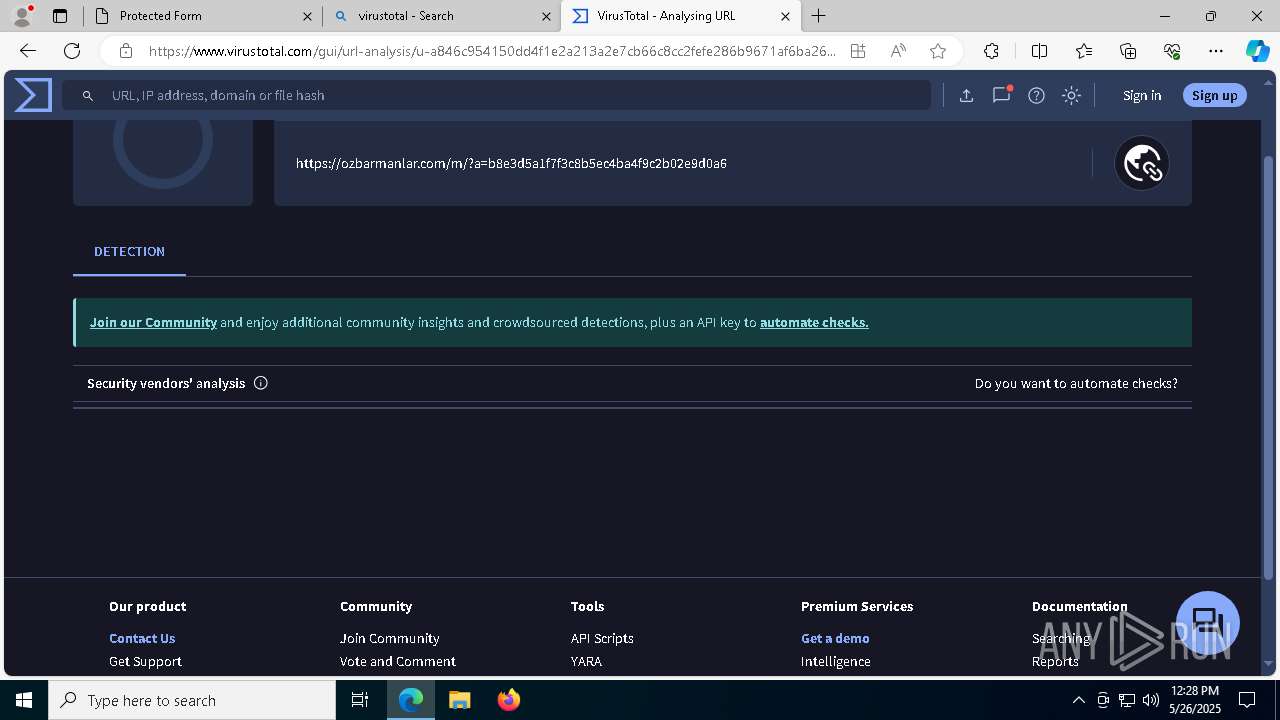The image size is (1280, 720).
Task: Open the tab actions menu icon
Action: tap(60, 16)
